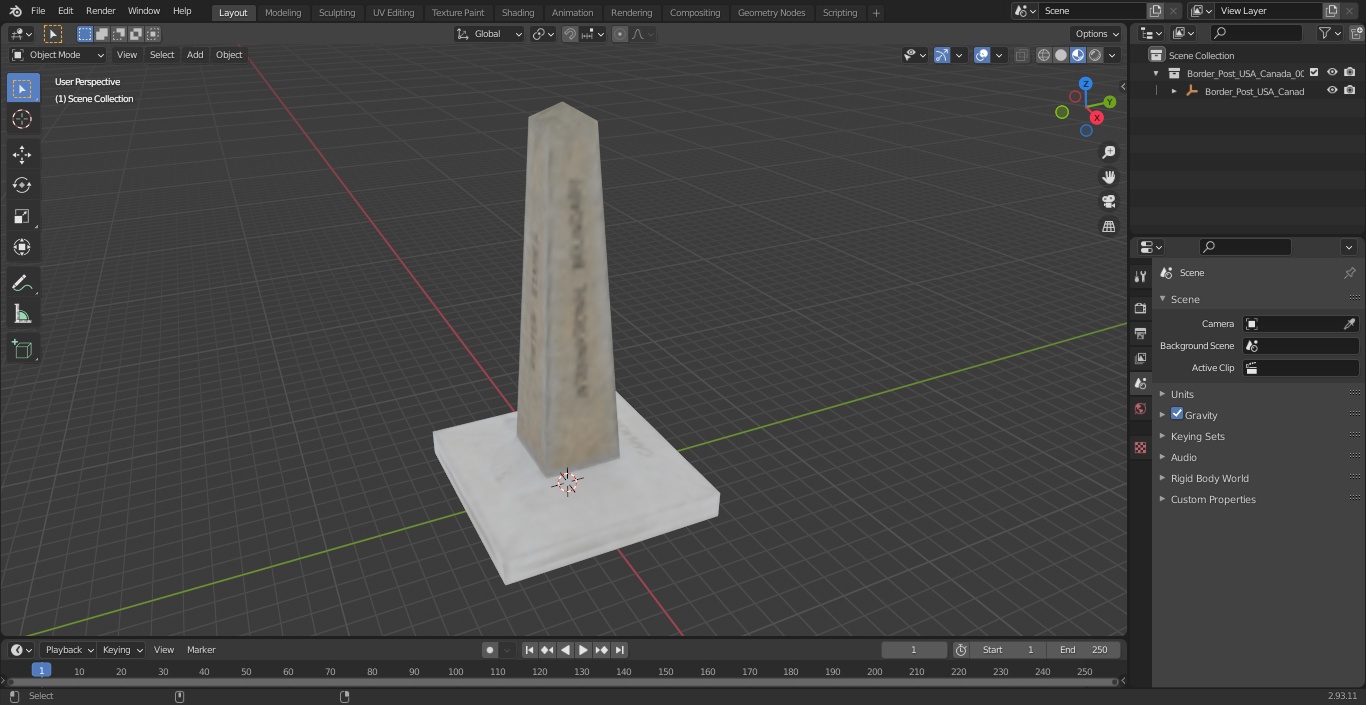The height and width of the screenshot is (705, 1366).
Task: Select the Move tool
Action: point(22,154)
